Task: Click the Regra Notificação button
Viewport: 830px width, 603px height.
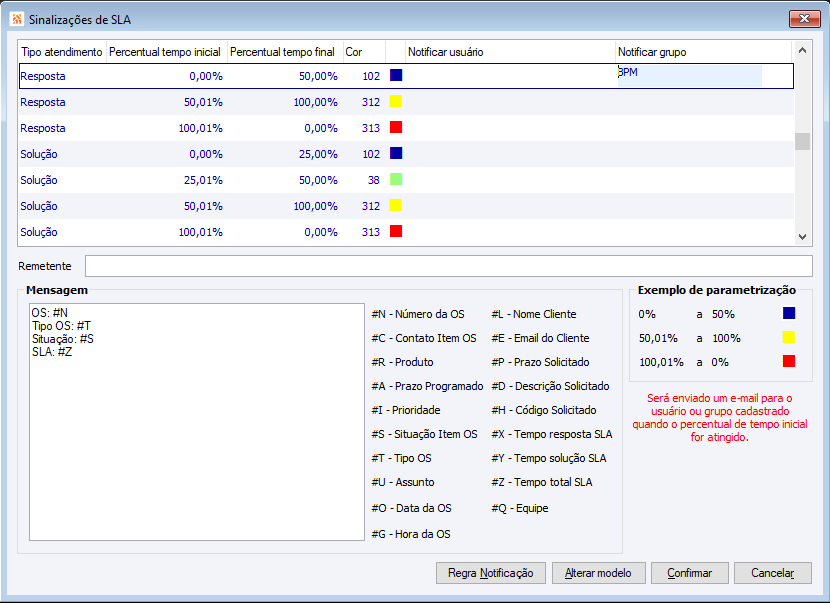Action: (491, 573)
